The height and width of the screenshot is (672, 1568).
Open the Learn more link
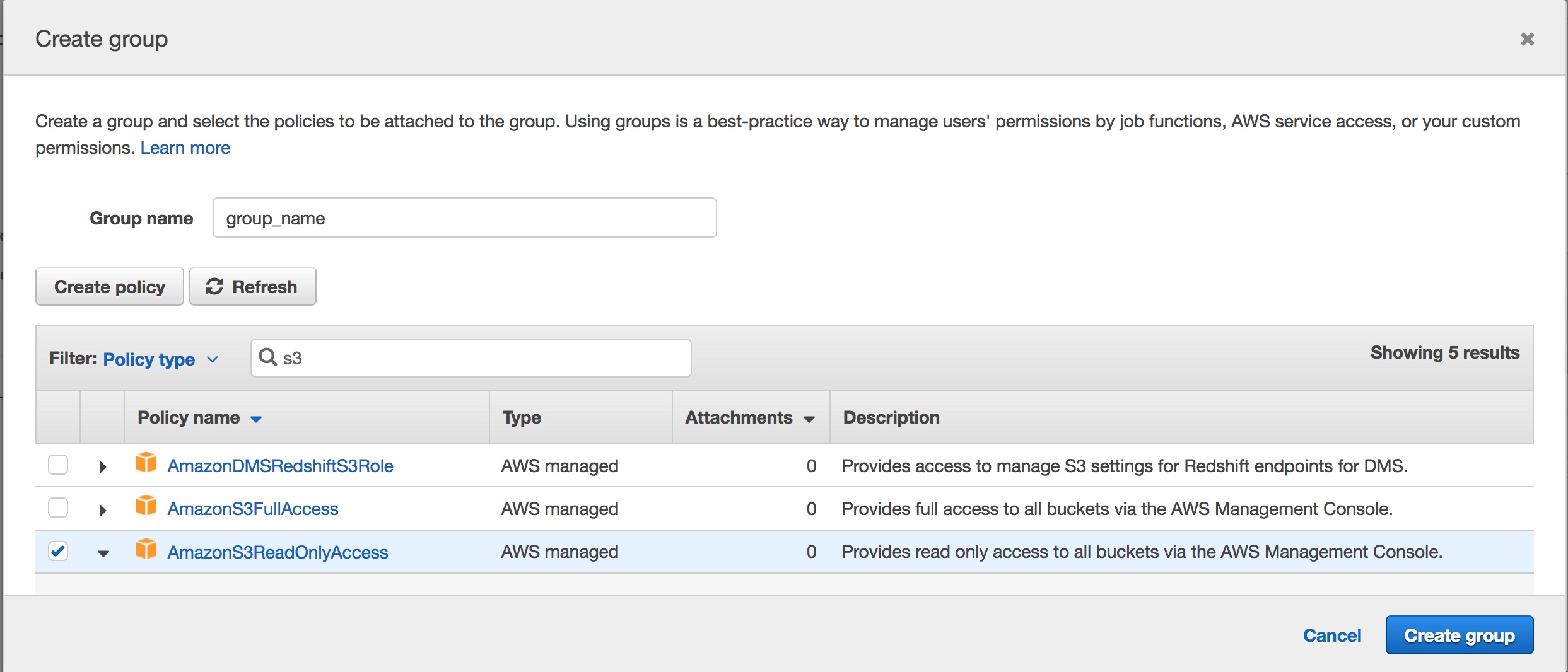pyautogui.click(x=185, y=148)
